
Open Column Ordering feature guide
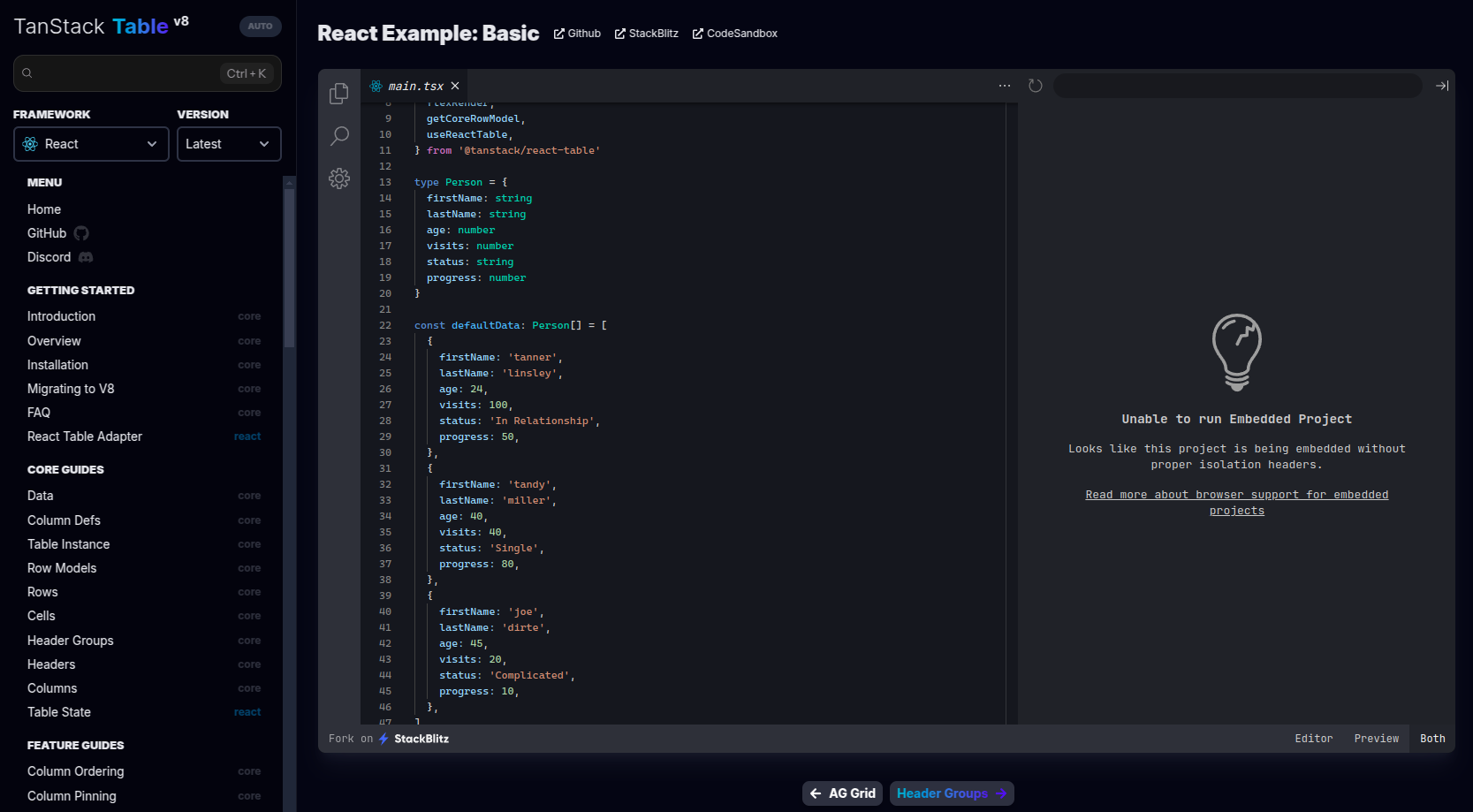[144, 771]
